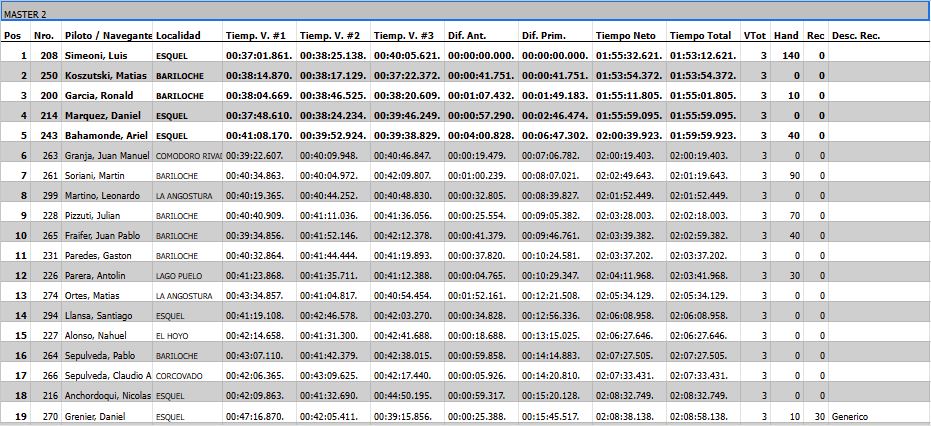Click the Generico cell in Grenier's row
The image size is (931, 426).
coord(850,416)
